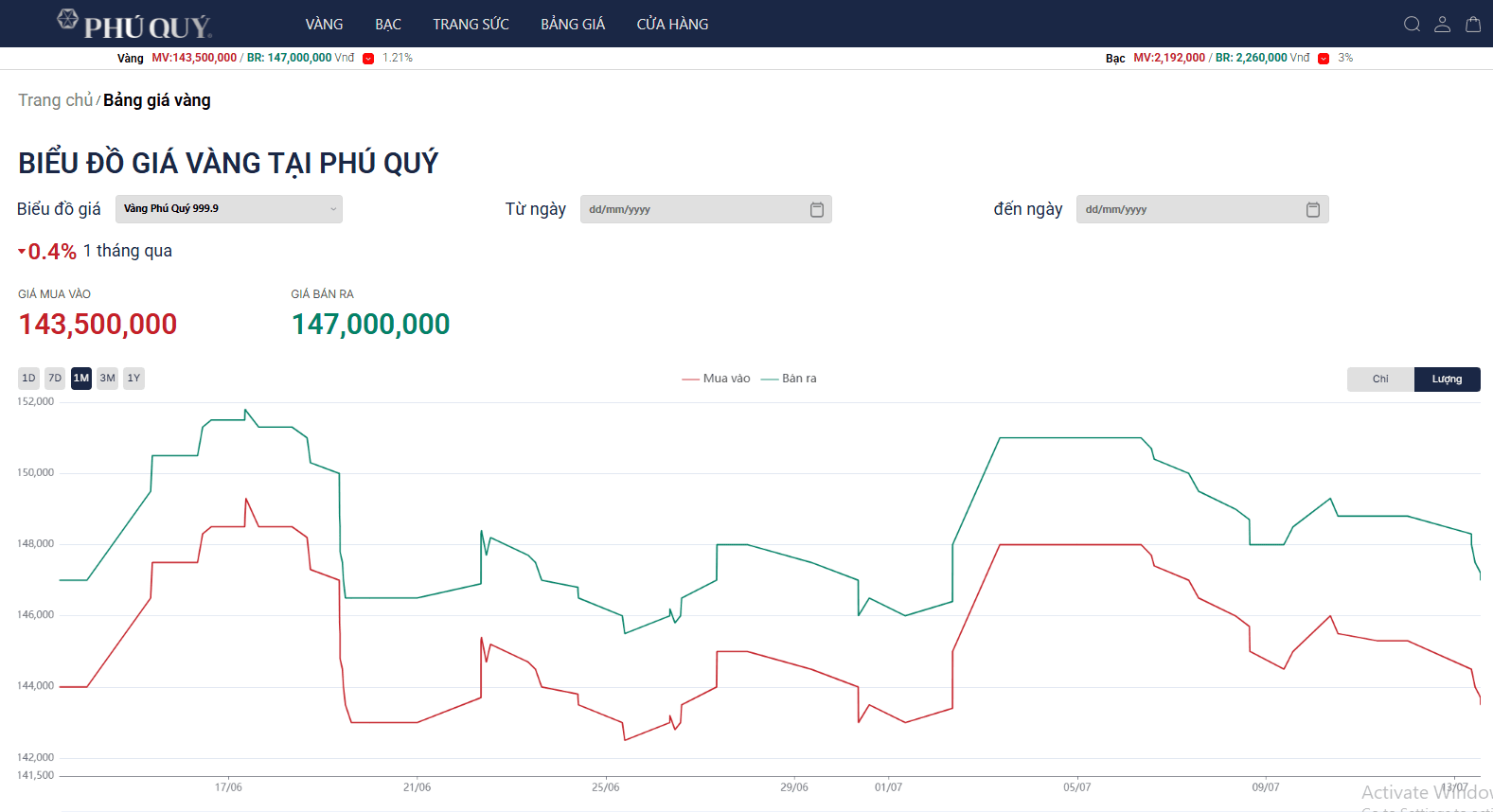Image resolution: width=1493 pixels, height=812 pixels.
Task: Select the 3M time range
Action: click(x=108, y=379)
